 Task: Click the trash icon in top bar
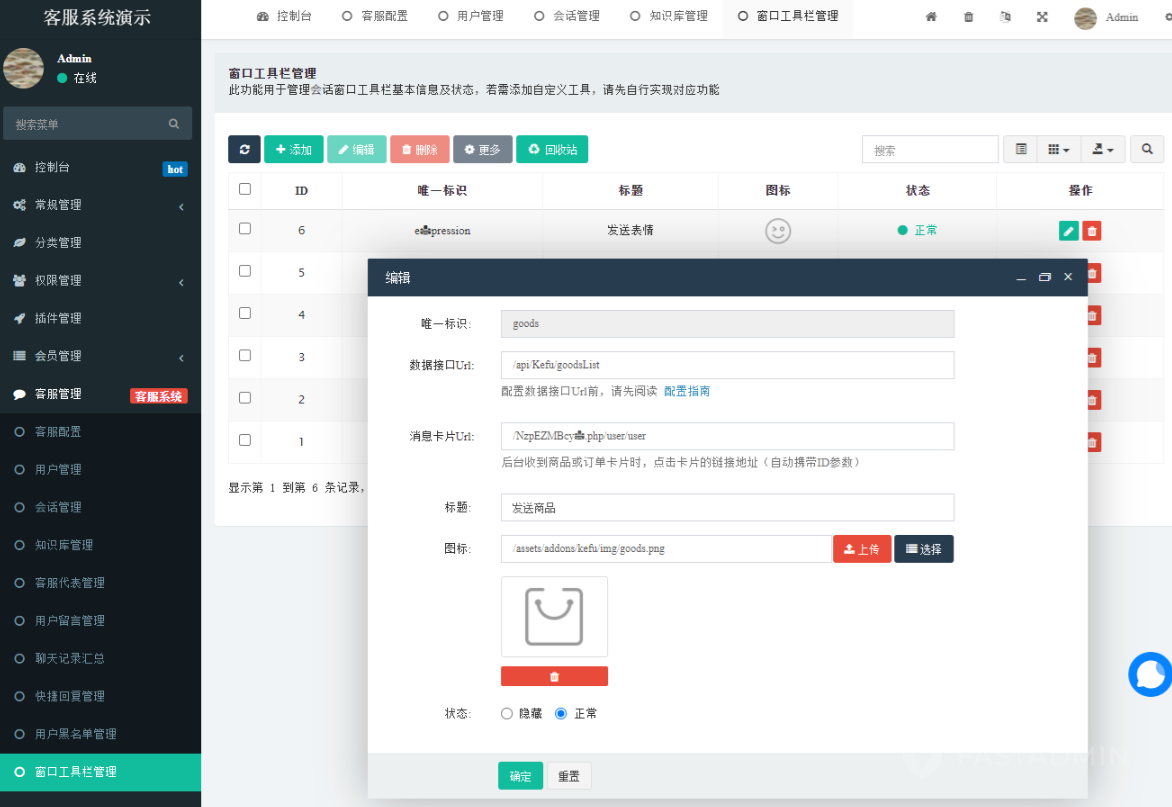coord(968,17)
